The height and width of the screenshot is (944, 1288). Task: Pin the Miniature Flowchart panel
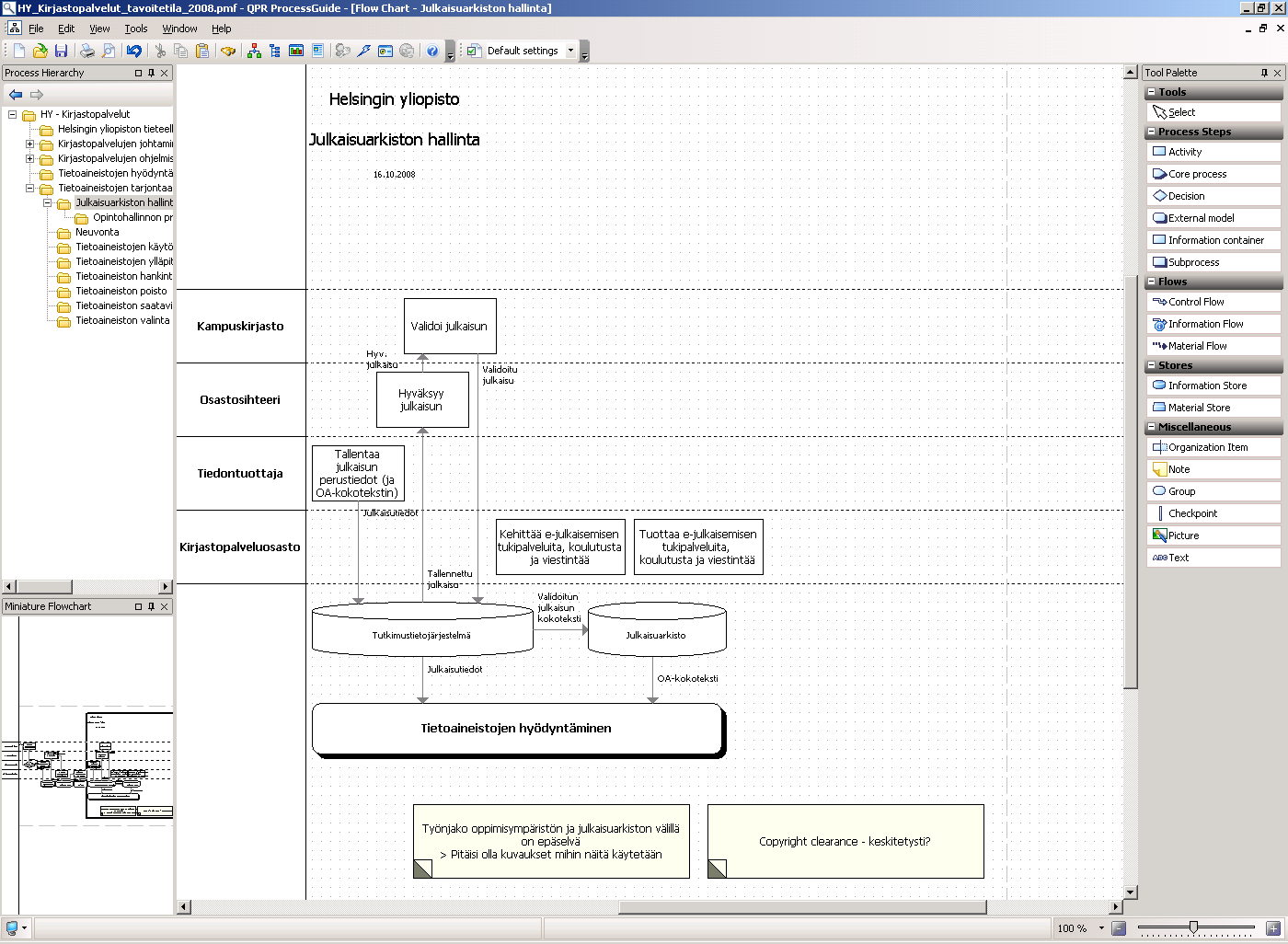pyautogui.click(x=152, y=606)
